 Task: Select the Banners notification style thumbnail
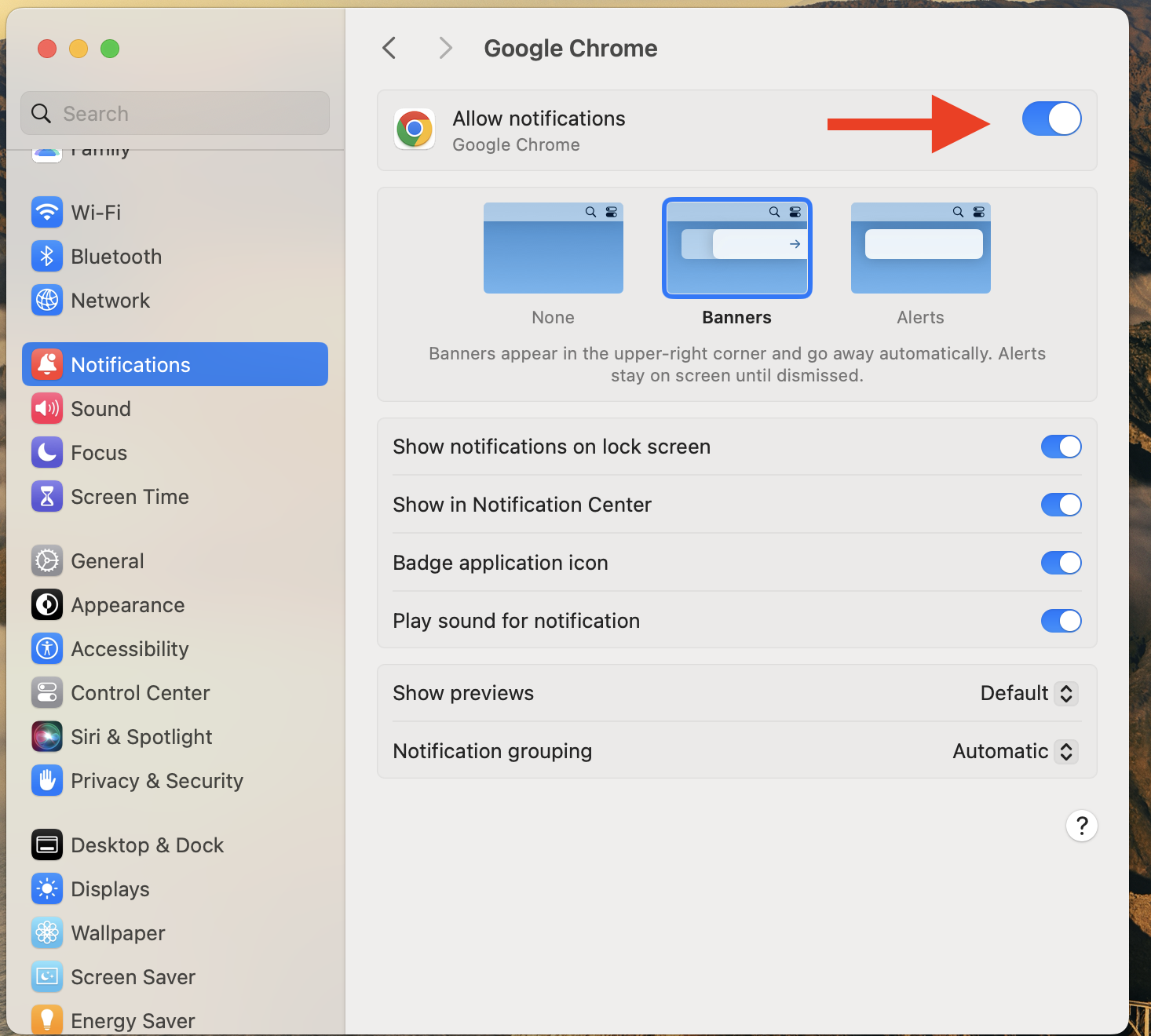pos(737,248)
